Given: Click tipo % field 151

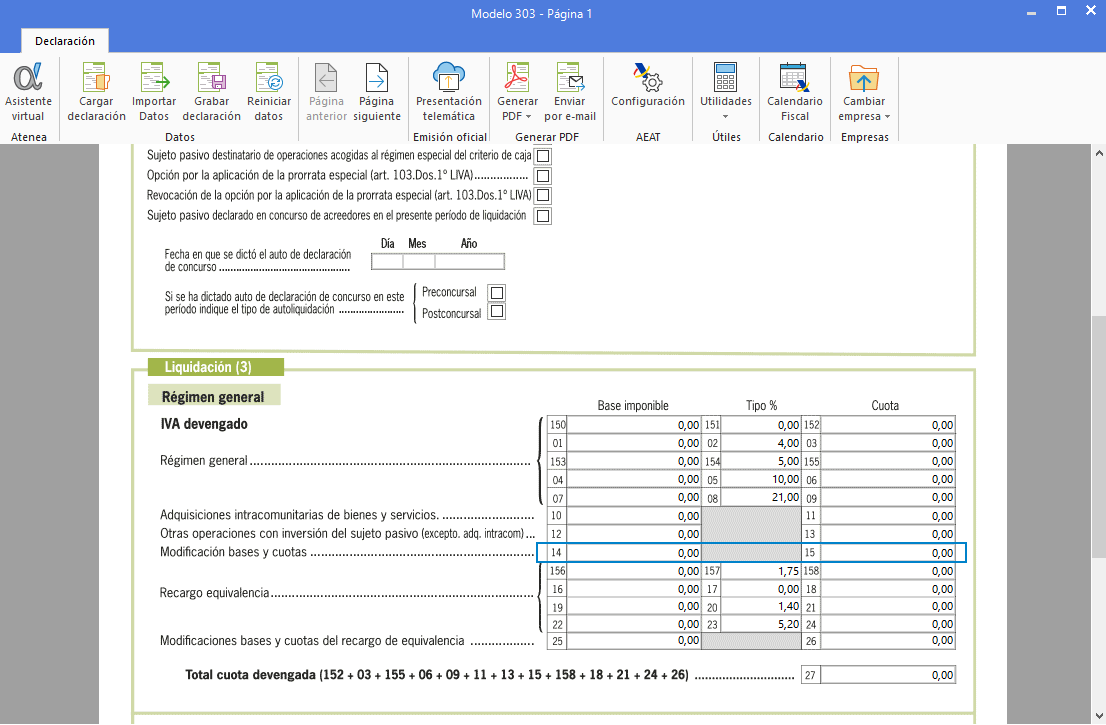Looking at the screenshot, I should (x=761, y=425).
